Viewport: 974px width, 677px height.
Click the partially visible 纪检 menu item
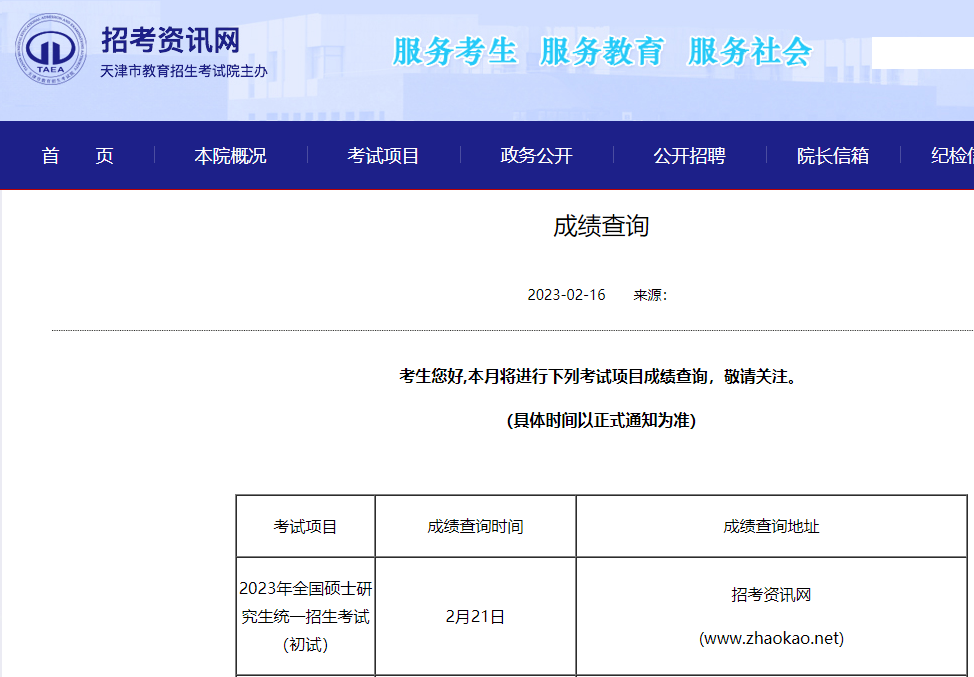[x=951, y=155]
